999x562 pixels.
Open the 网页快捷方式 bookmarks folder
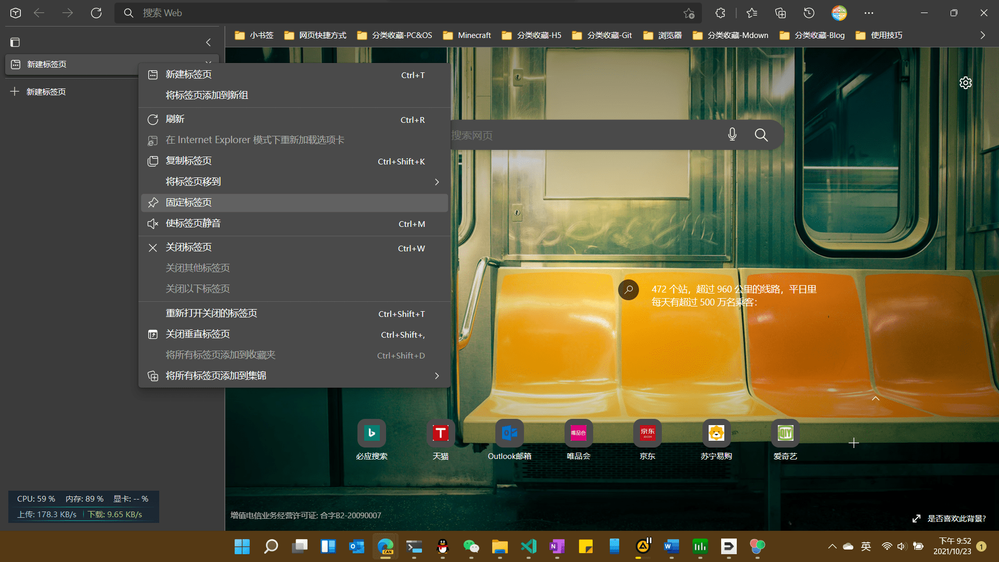(315, 35)
